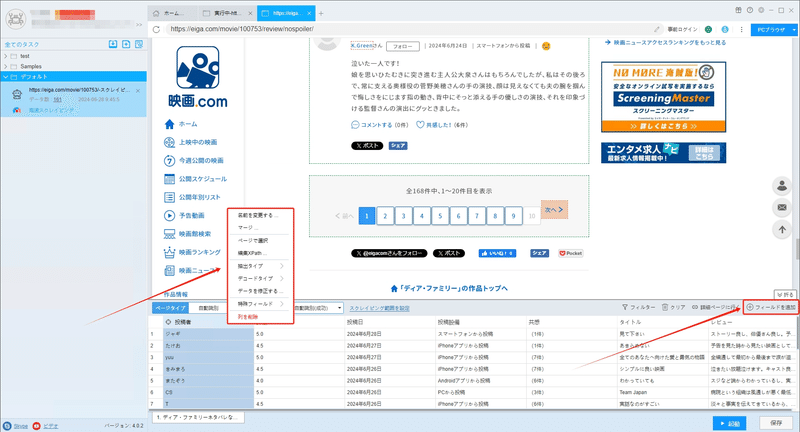Choose データを修正する in the context menu
This screenshot has height=432, width=800.
pyautogui.click(x=260, y=291)
